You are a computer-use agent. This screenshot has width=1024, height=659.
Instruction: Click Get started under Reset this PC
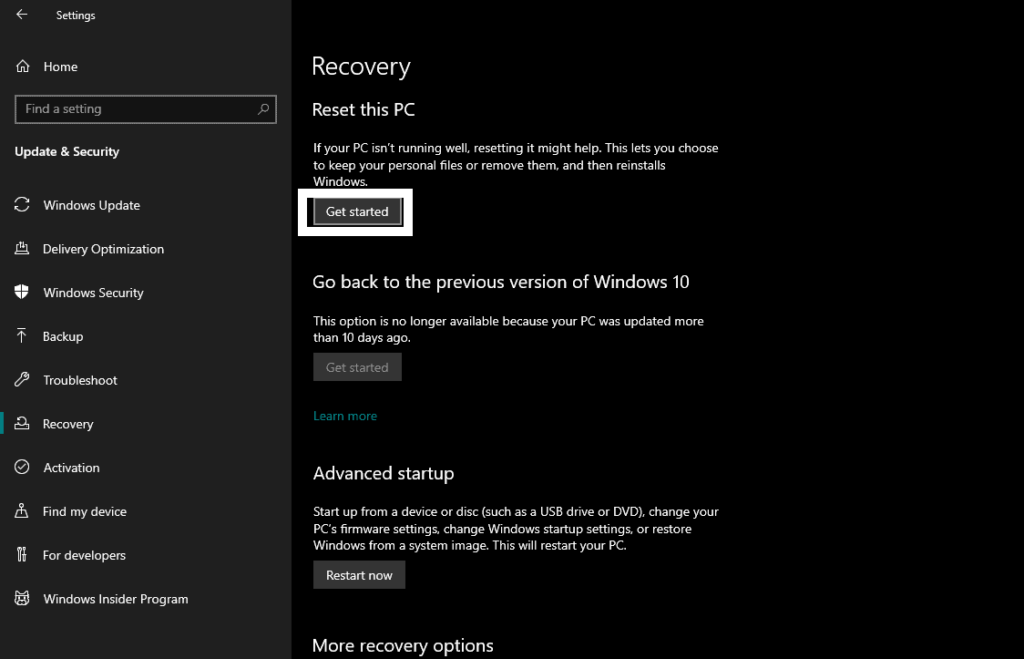357,212
